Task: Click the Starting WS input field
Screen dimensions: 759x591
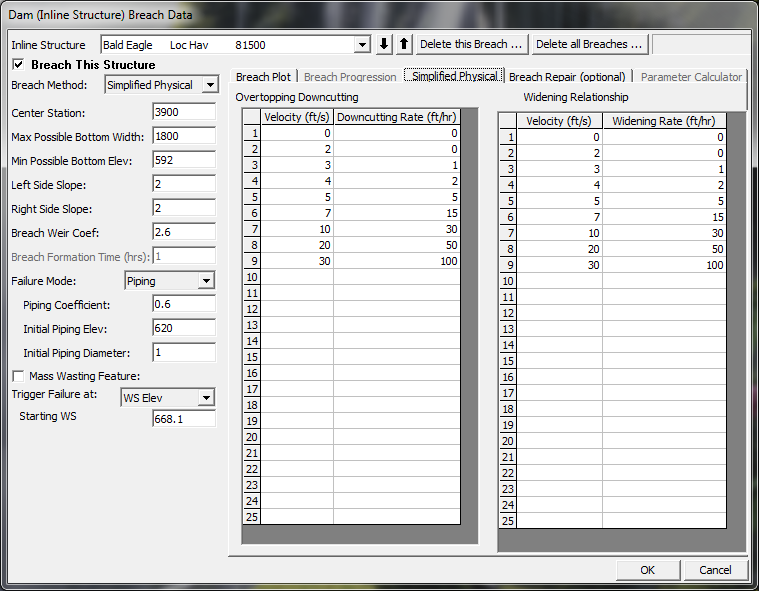Action: point(184,420)
